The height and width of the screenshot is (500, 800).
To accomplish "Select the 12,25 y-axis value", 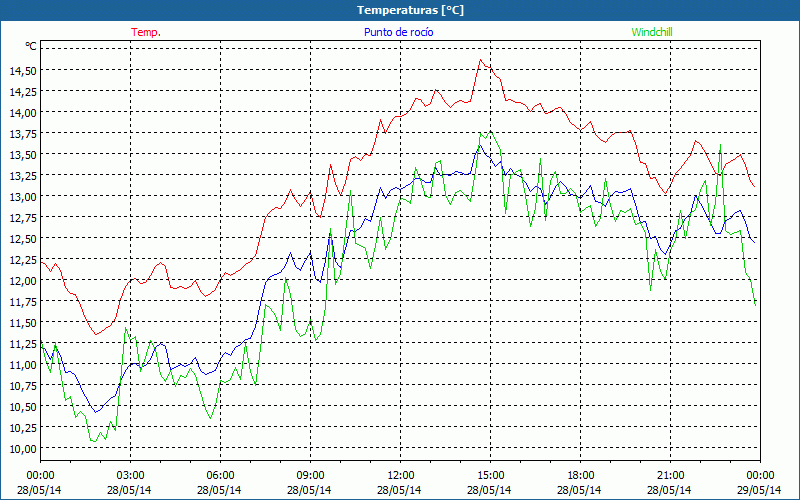I will (23, 260).
